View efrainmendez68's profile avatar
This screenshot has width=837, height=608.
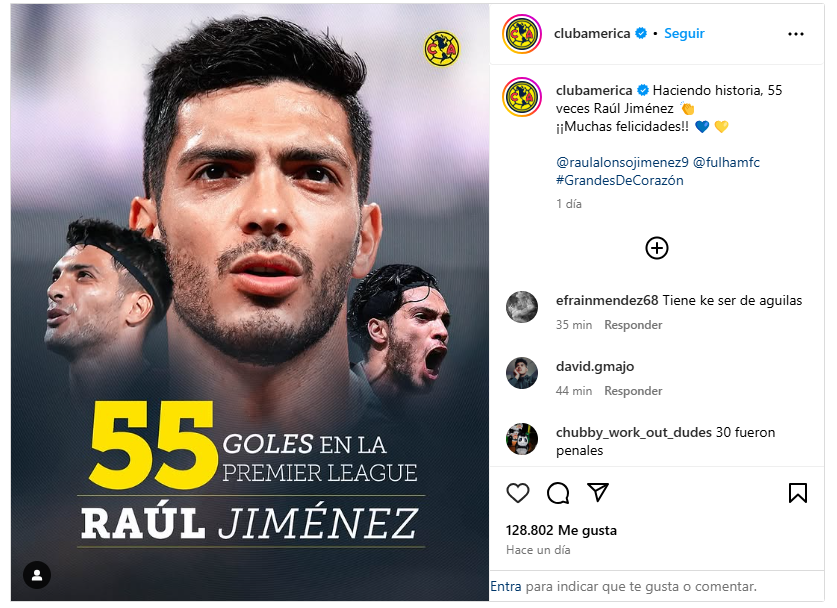(x=522, y=307)
